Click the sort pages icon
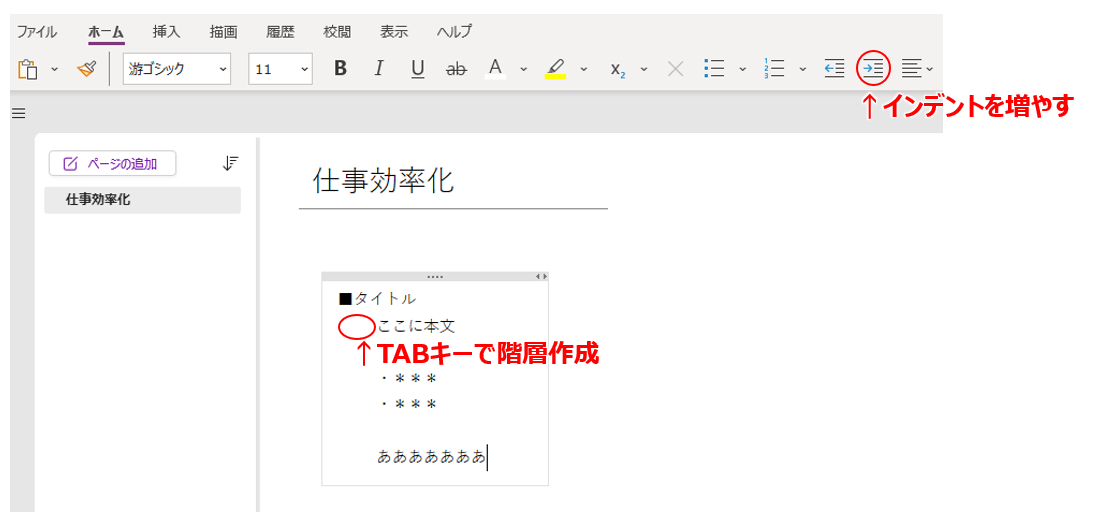This screenshot has width=1093, height=519. coord(231,164)
